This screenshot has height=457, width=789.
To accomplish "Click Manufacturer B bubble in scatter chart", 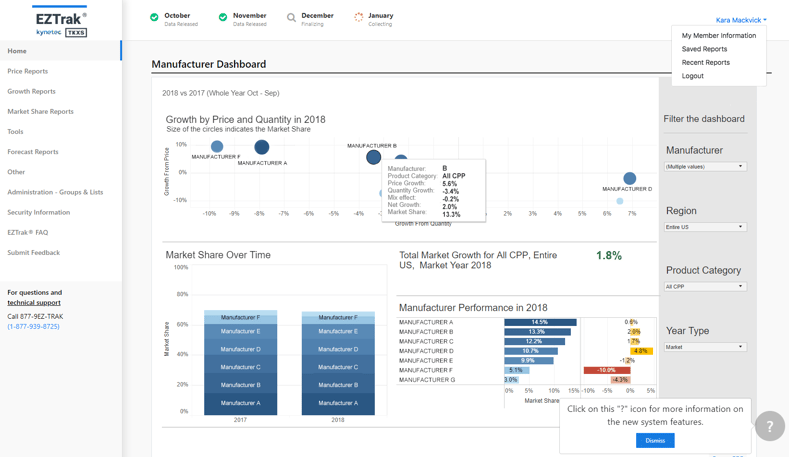I will click(x=373, y=157).
